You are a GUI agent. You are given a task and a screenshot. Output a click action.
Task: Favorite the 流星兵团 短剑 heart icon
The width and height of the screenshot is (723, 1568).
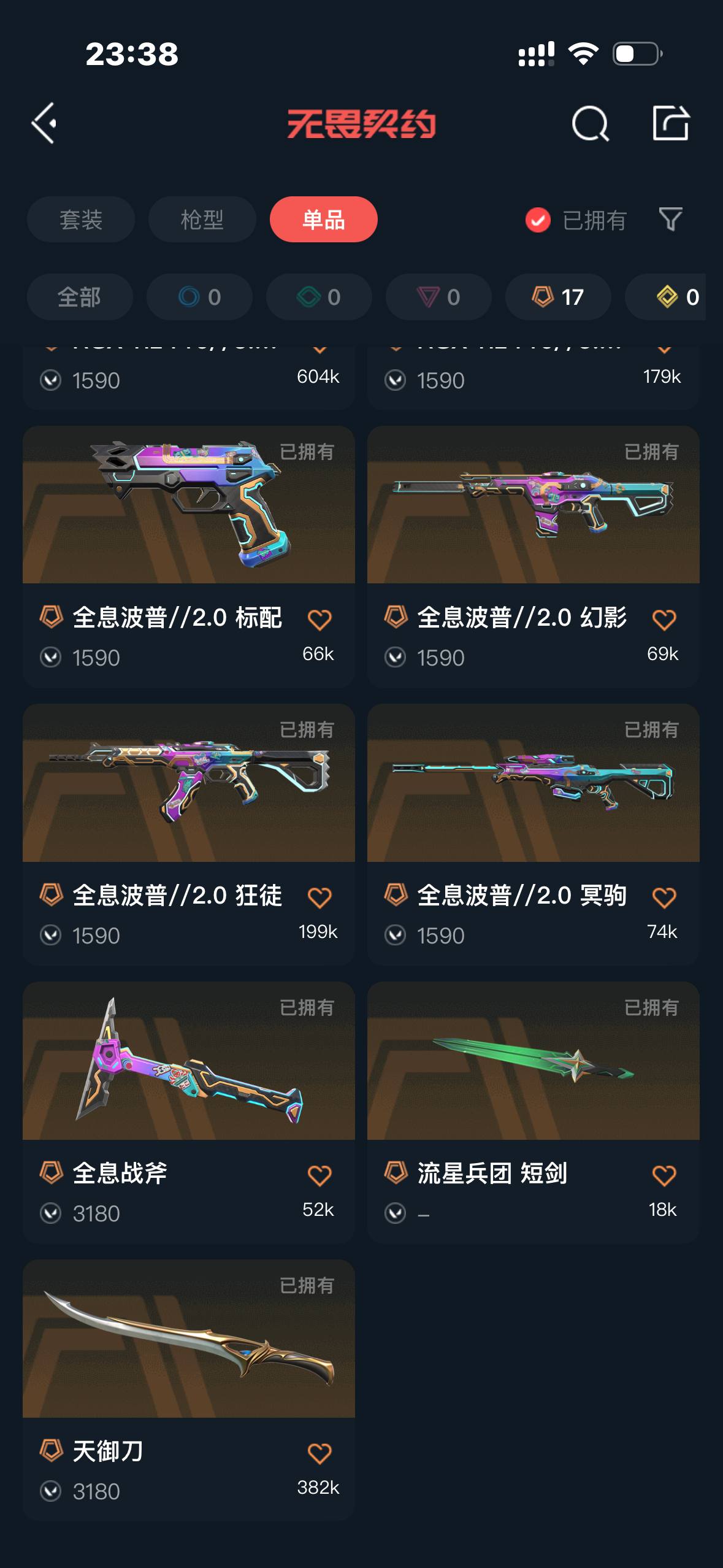pos(664,1175)
